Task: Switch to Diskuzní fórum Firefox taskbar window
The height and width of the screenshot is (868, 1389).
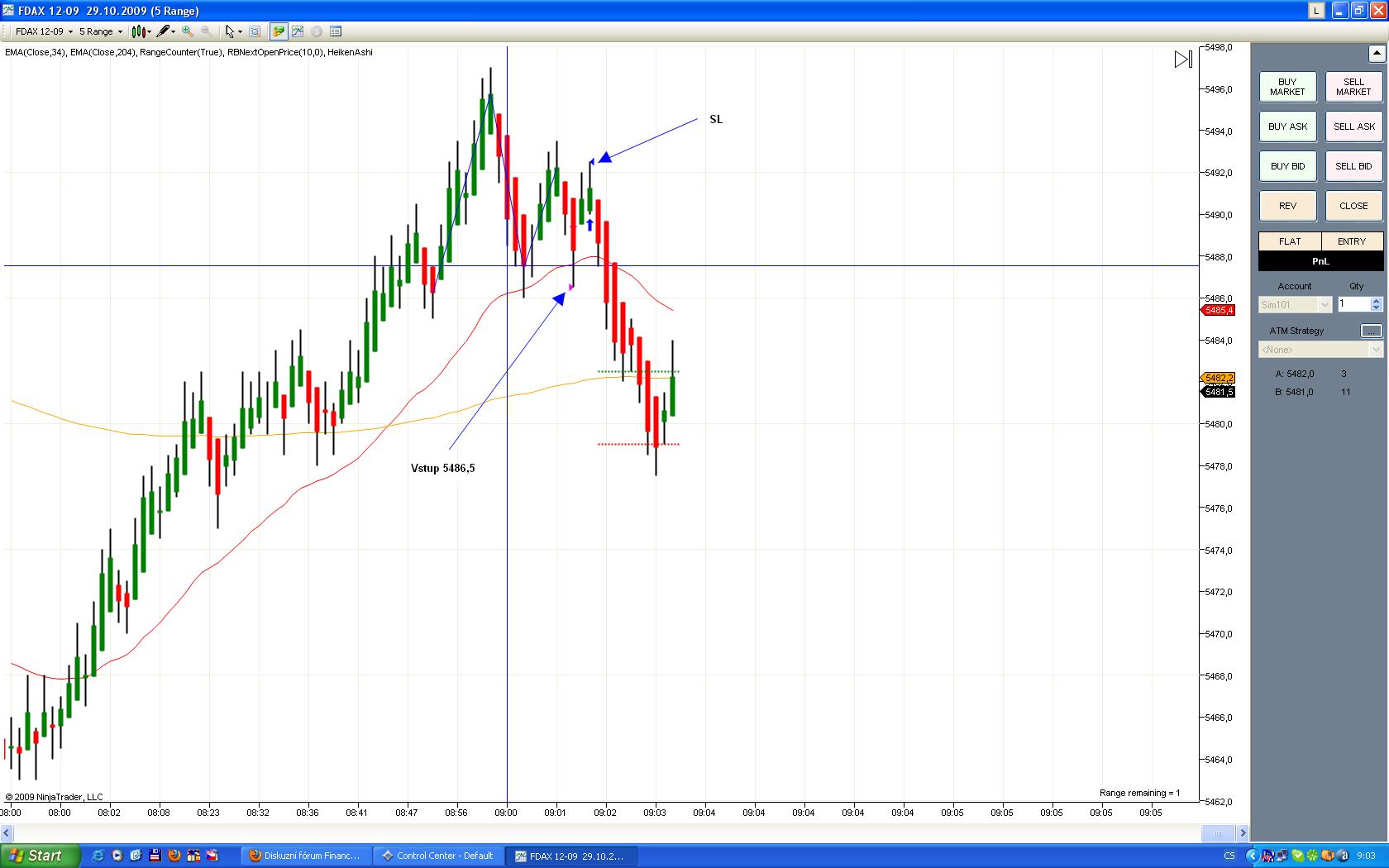Action: click(307, 856)
